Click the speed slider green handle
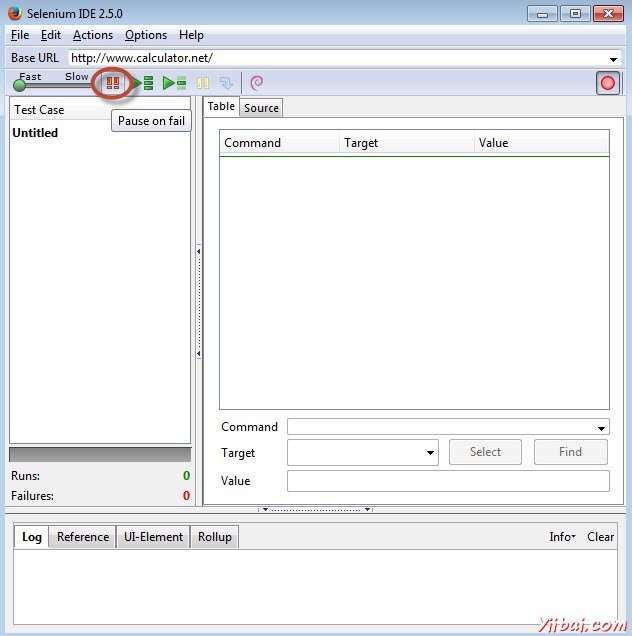The width and height of the screenshot is (632, 636). (x=19, y=85)
